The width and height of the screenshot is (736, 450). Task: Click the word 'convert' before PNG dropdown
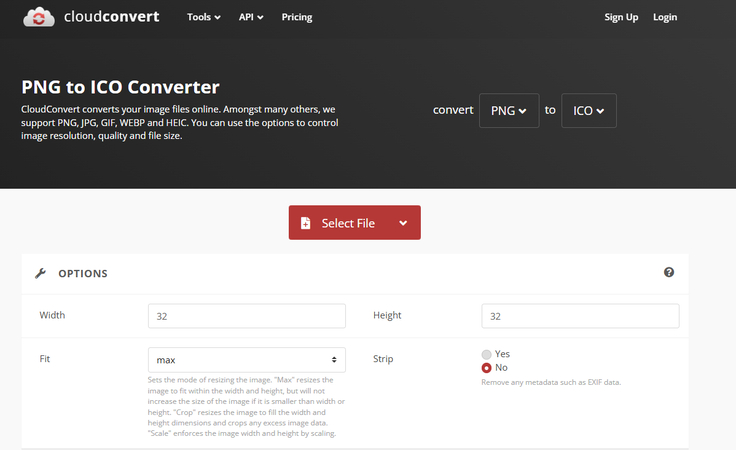[453, 110]
